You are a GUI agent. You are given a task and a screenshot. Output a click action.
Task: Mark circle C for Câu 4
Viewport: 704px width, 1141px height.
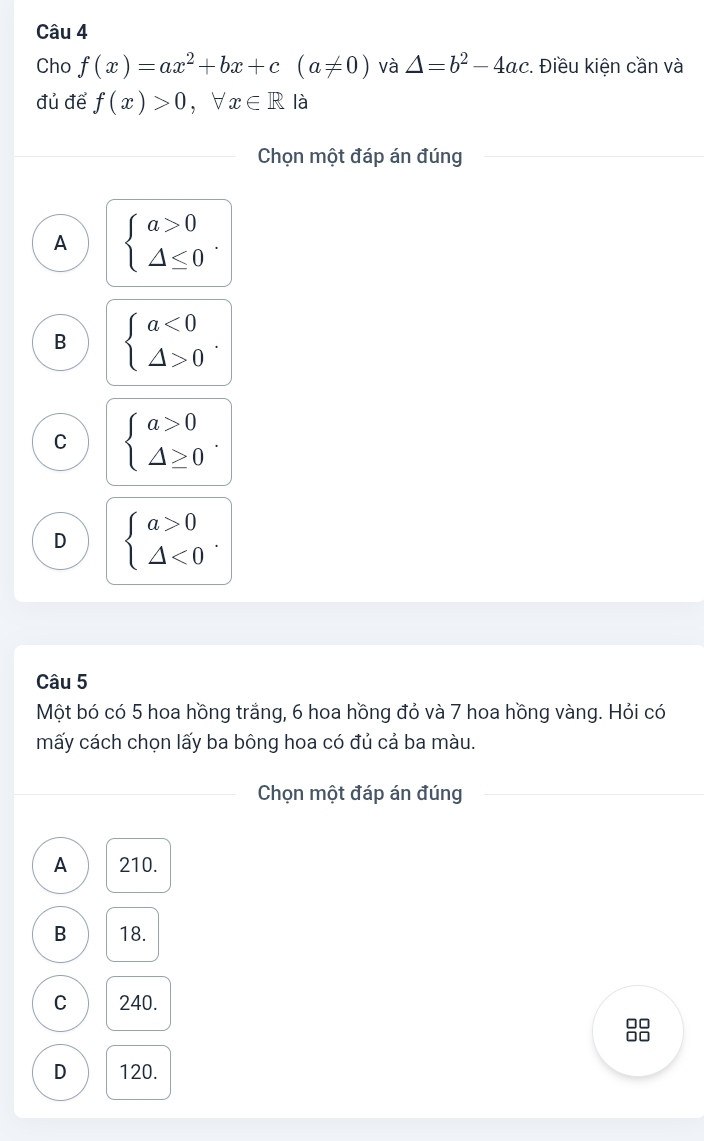(61, 441)
